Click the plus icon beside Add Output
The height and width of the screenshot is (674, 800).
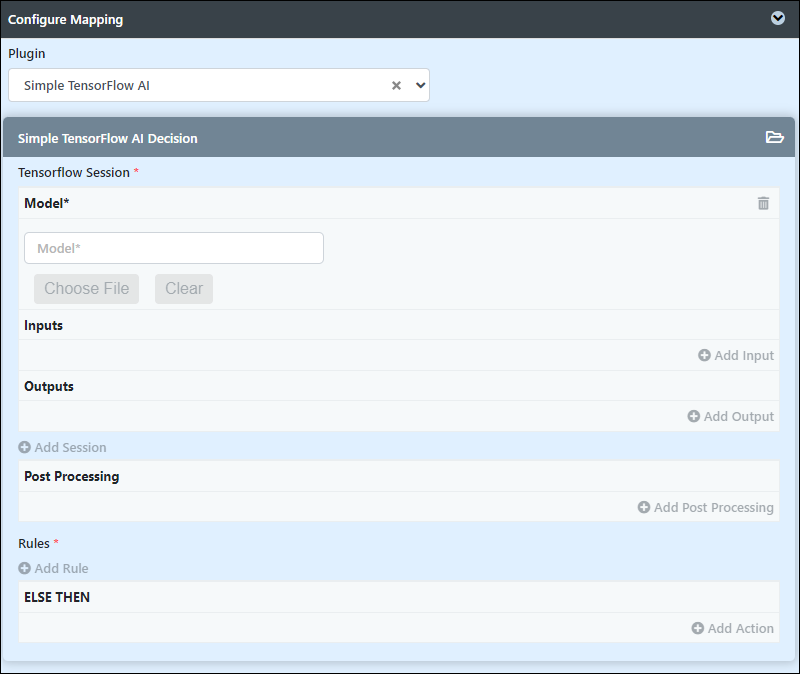tap(693, 416)
